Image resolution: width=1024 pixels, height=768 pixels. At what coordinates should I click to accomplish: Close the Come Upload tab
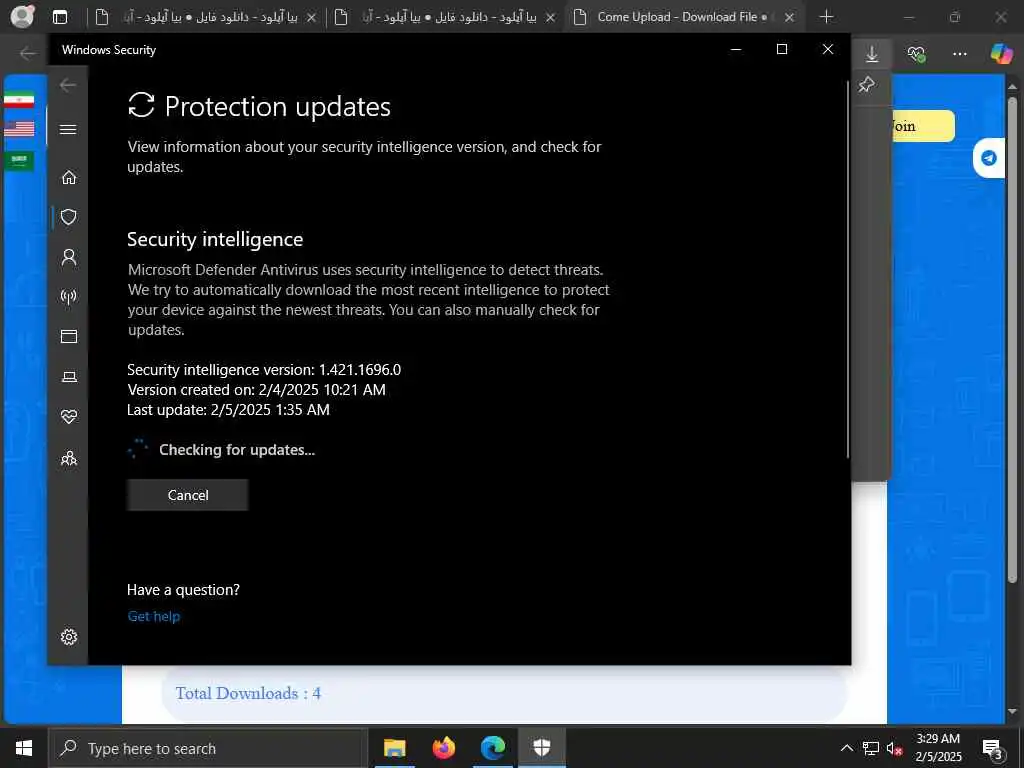[x=789, y=18]
